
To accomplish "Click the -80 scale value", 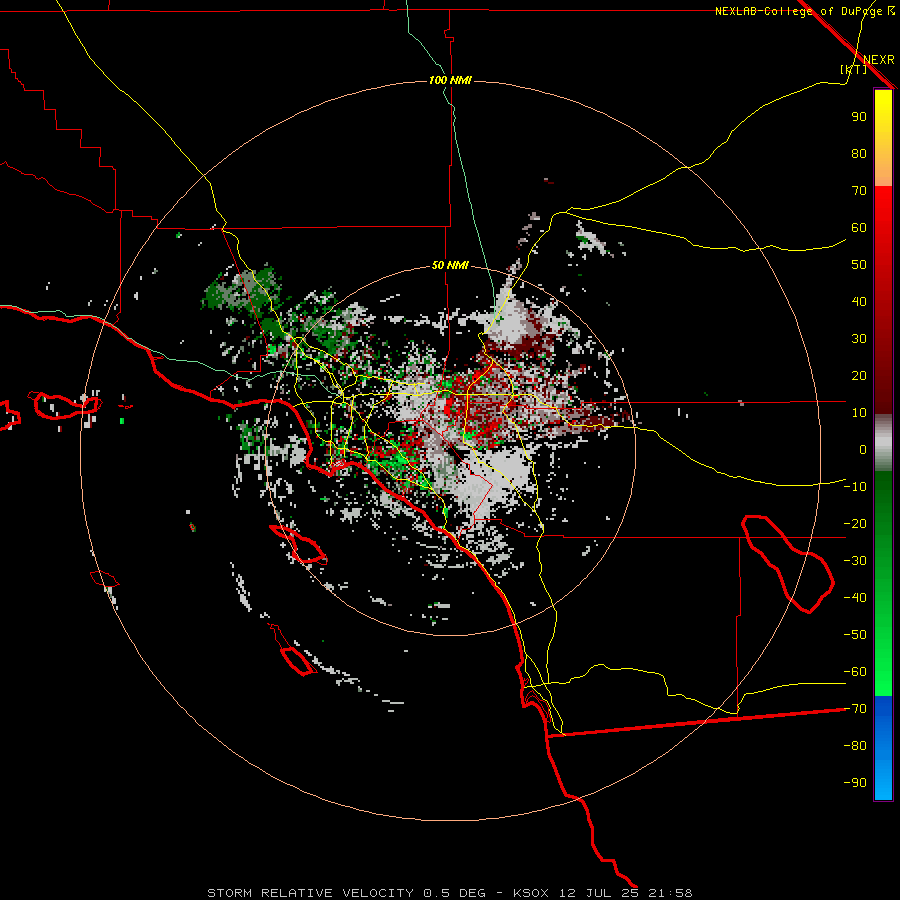I will coord(855,746).
